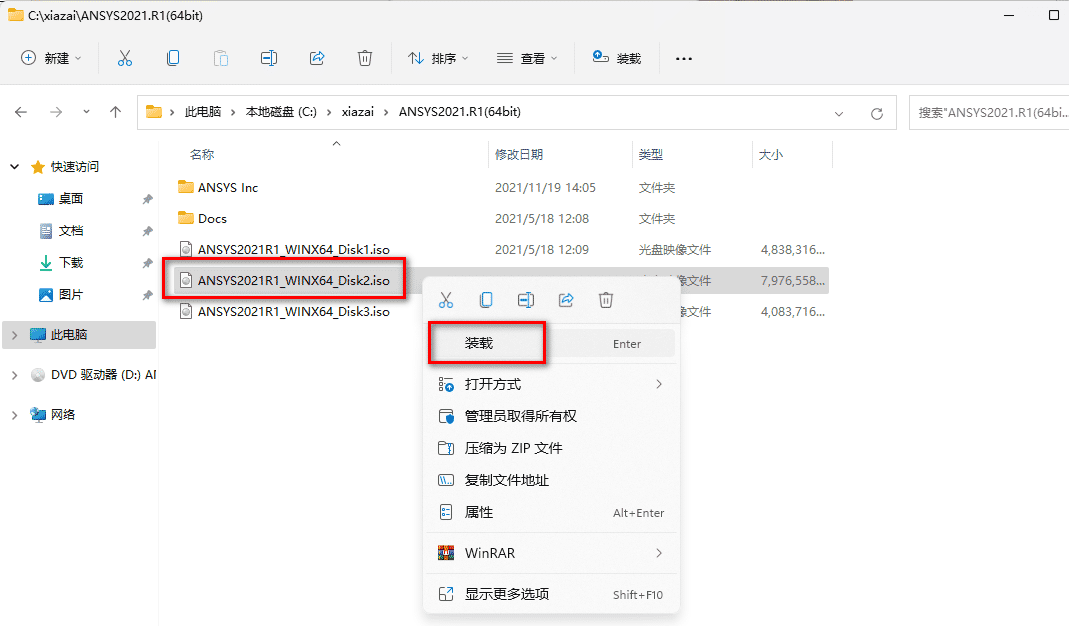Image resolution: width=1069 pixels, height=626 pixels.
Task: Open the 查看 view dropdown
Action: click(527, 58)
